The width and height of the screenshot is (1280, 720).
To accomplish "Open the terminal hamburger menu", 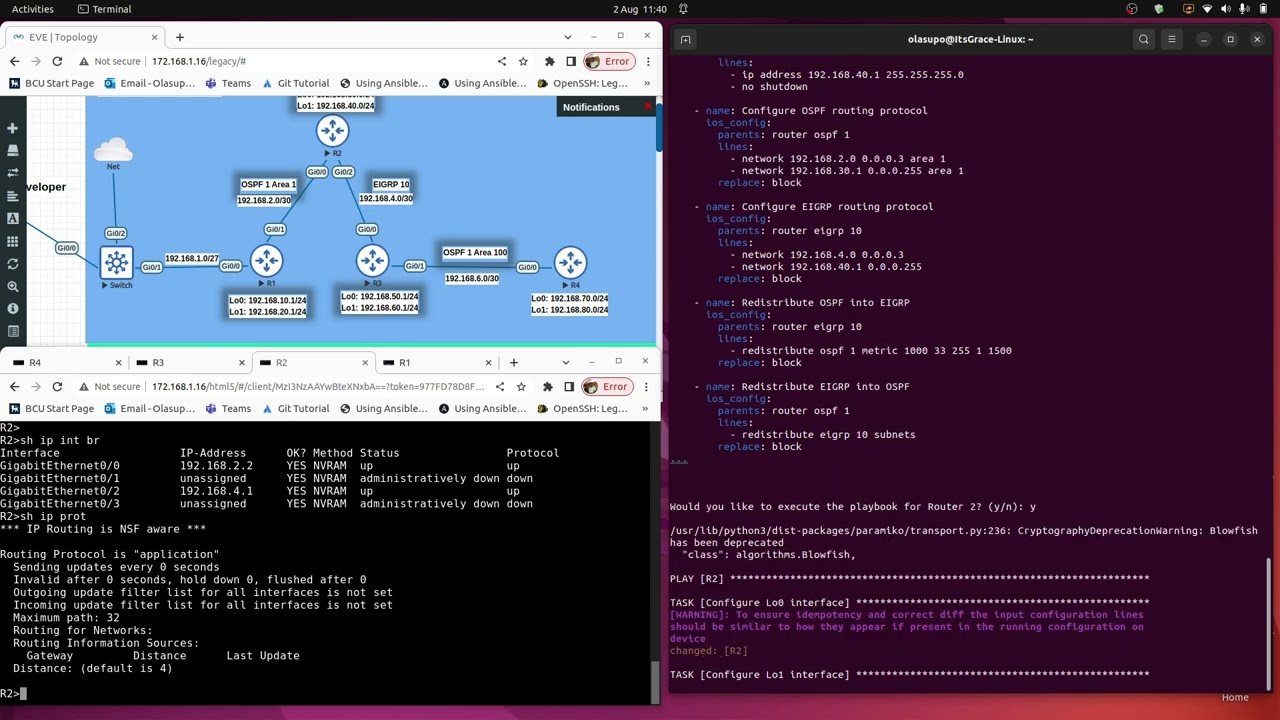I will click(x=1171, y=39).
